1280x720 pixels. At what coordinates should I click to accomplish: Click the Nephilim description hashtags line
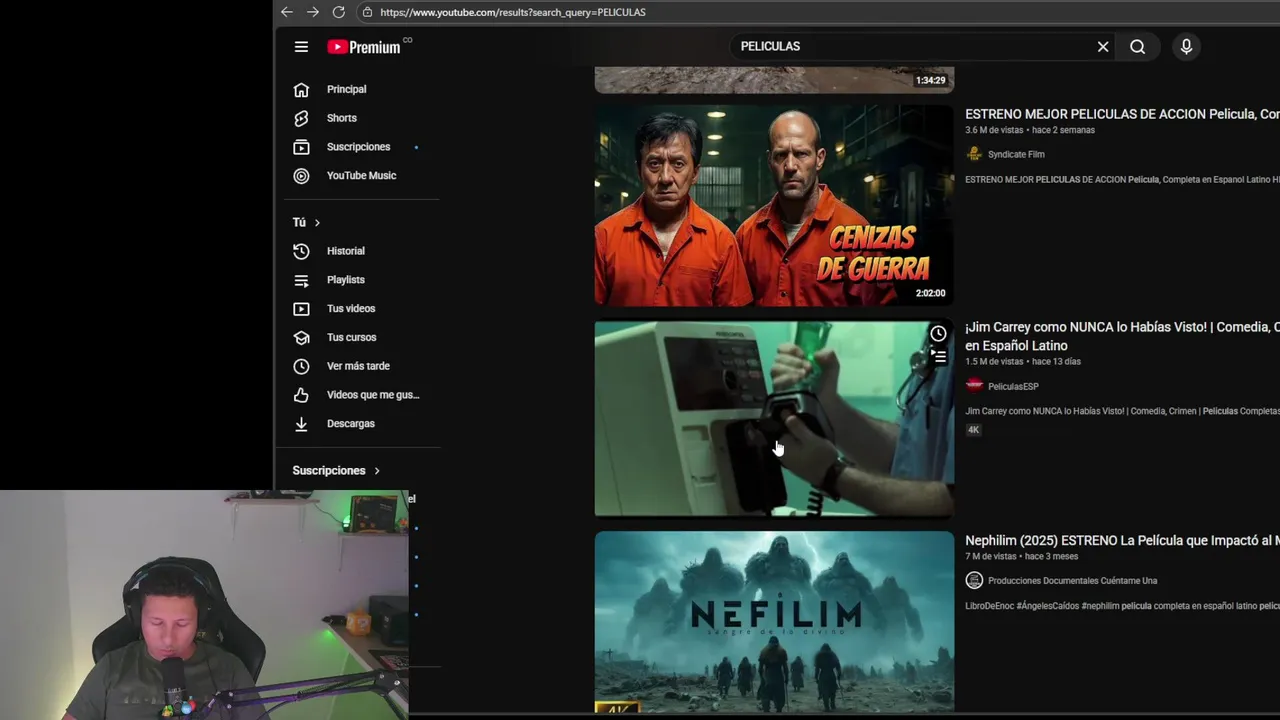(x=1122, y=606)
